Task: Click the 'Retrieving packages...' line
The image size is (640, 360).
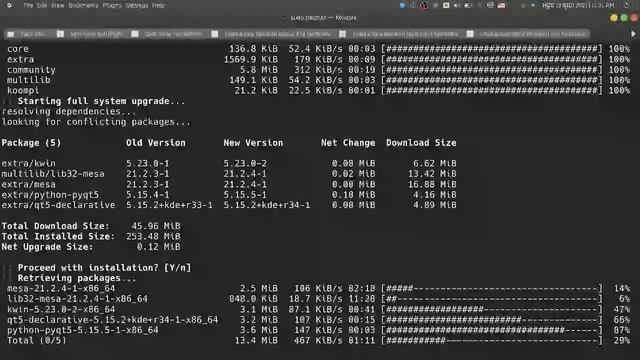Action: [x=77, y=278]
